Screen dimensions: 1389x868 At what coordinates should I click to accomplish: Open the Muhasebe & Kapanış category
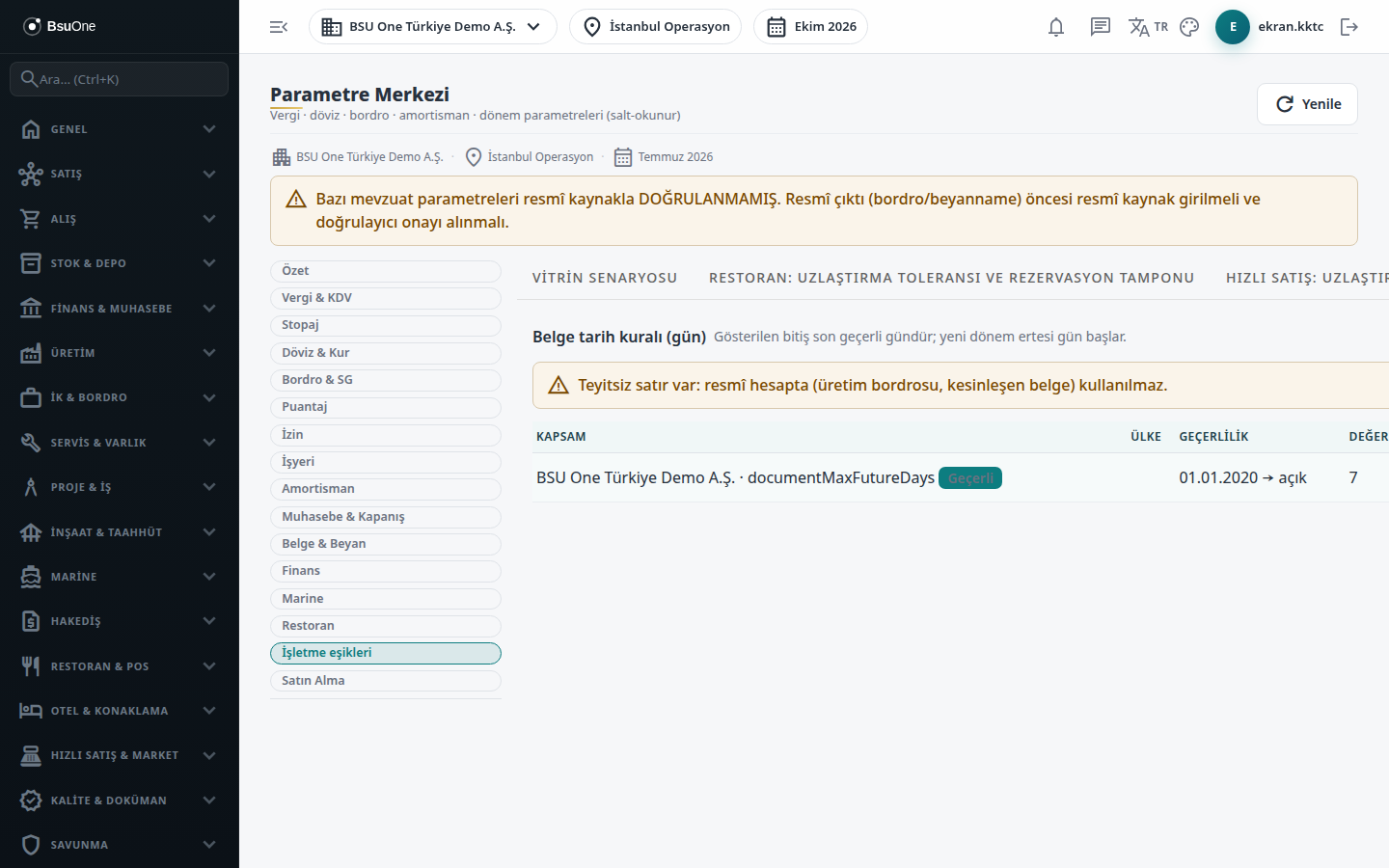(x=386, y=517)
